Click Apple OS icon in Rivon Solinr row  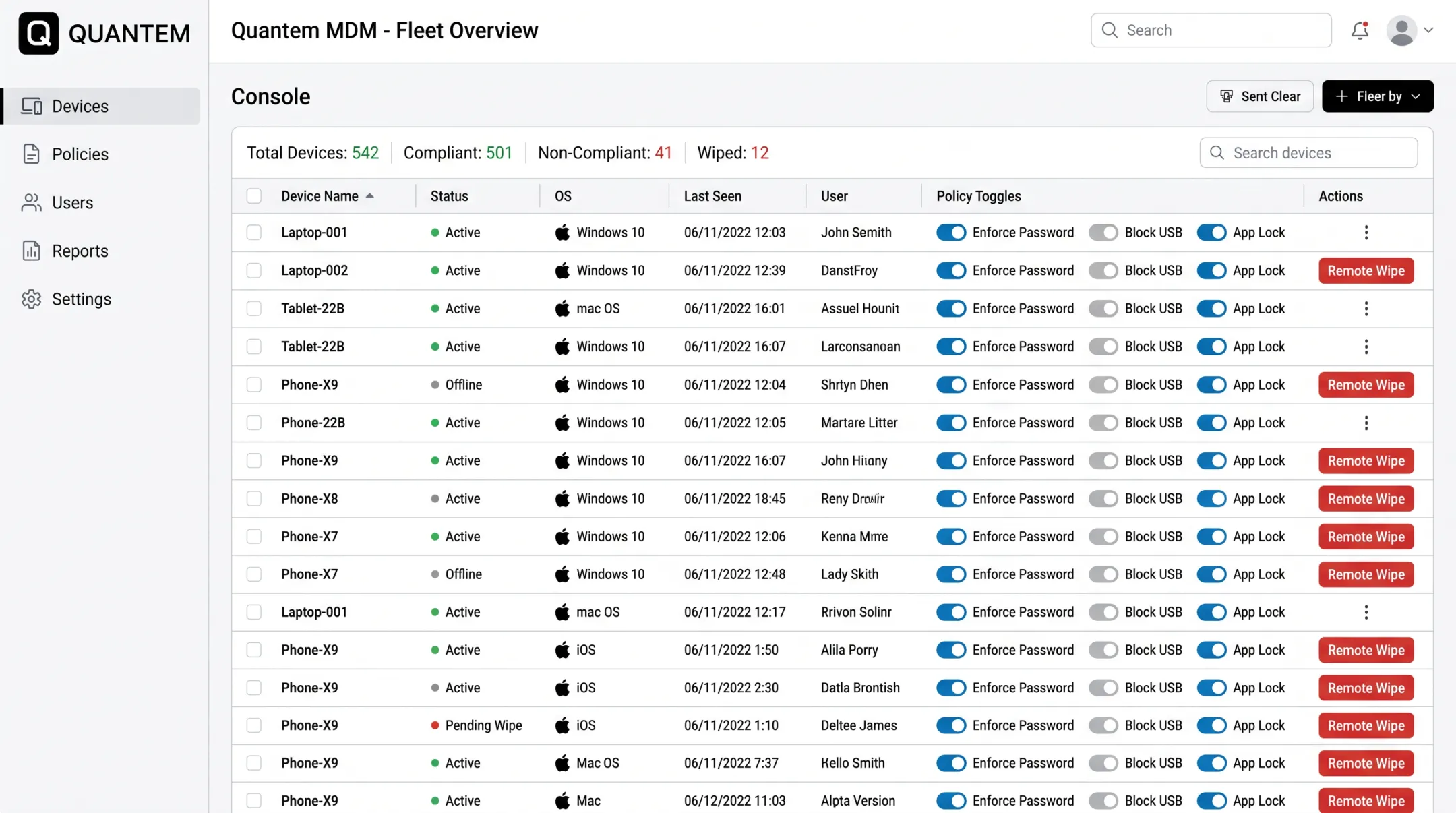[562, 612]
